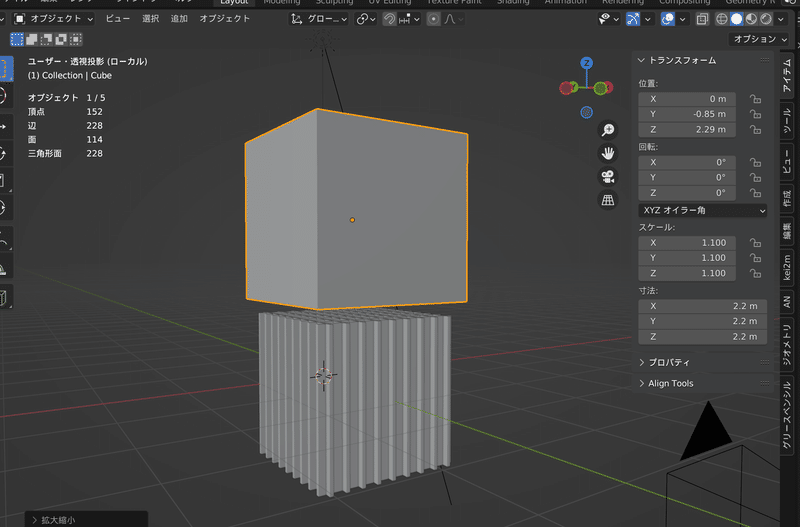
Task: Open the オプション dropdown
Action: (759, 39)
